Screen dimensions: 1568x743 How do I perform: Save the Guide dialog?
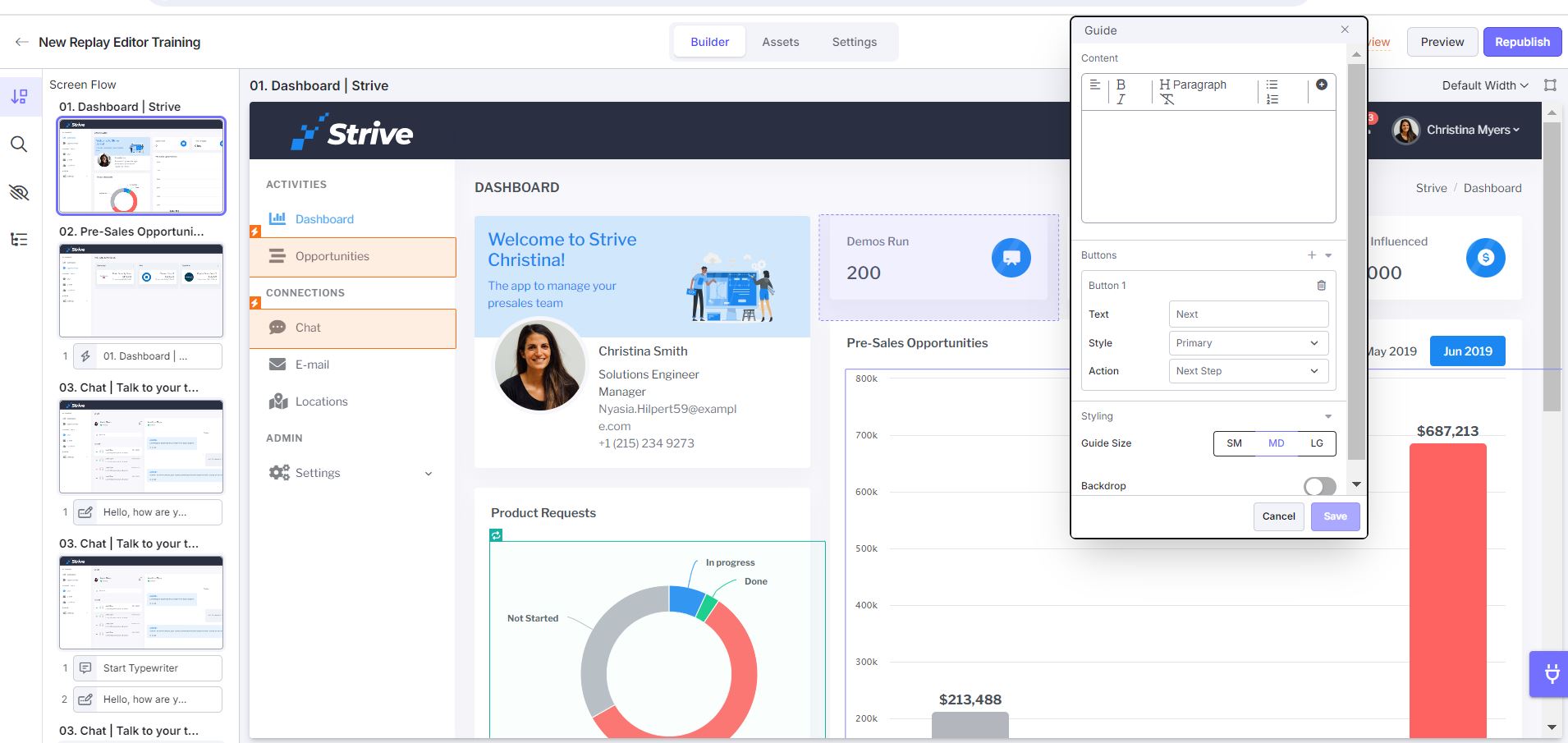1335,516
